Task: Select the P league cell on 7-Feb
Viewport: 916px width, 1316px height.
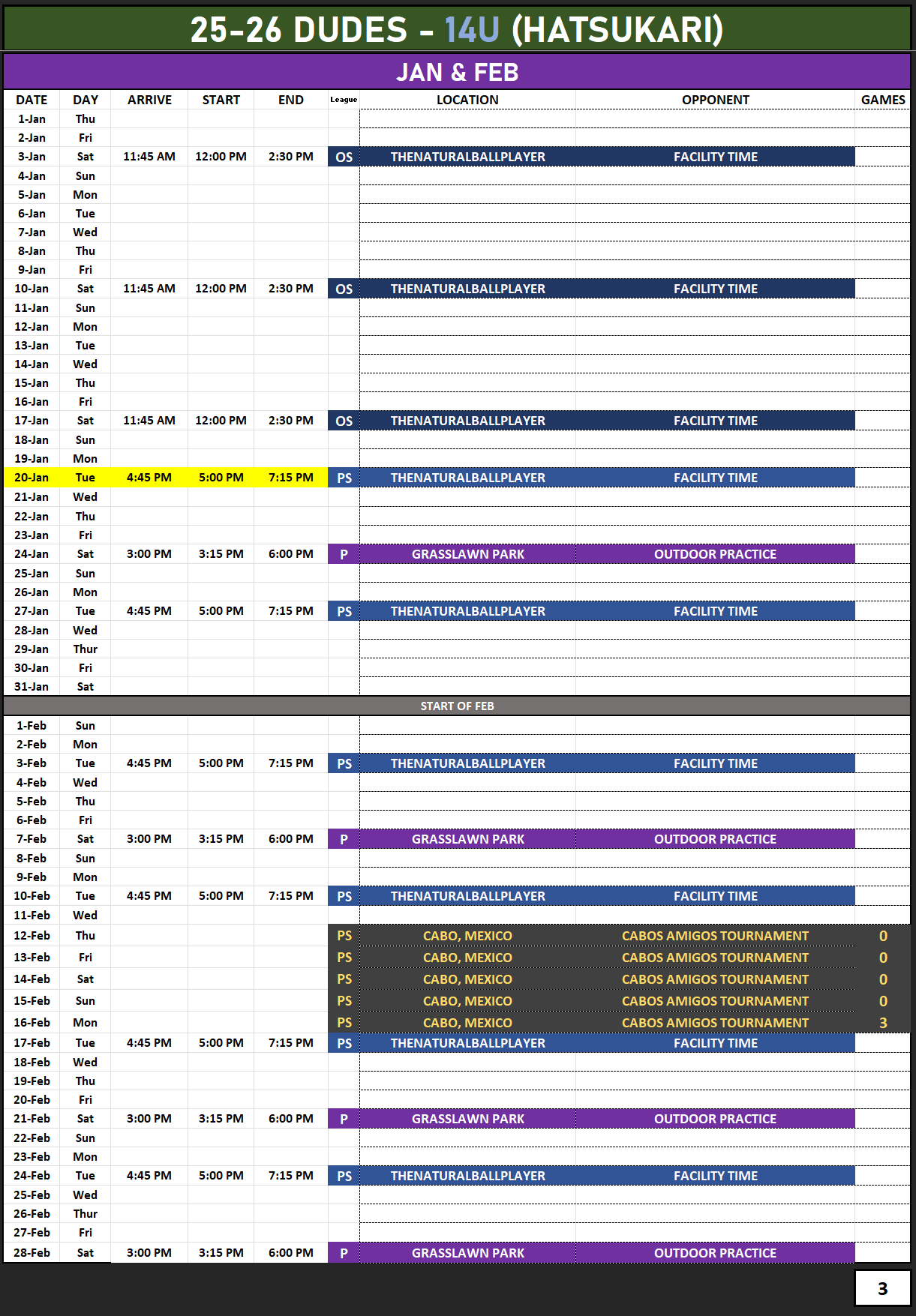Action: [x=344, y=839]
